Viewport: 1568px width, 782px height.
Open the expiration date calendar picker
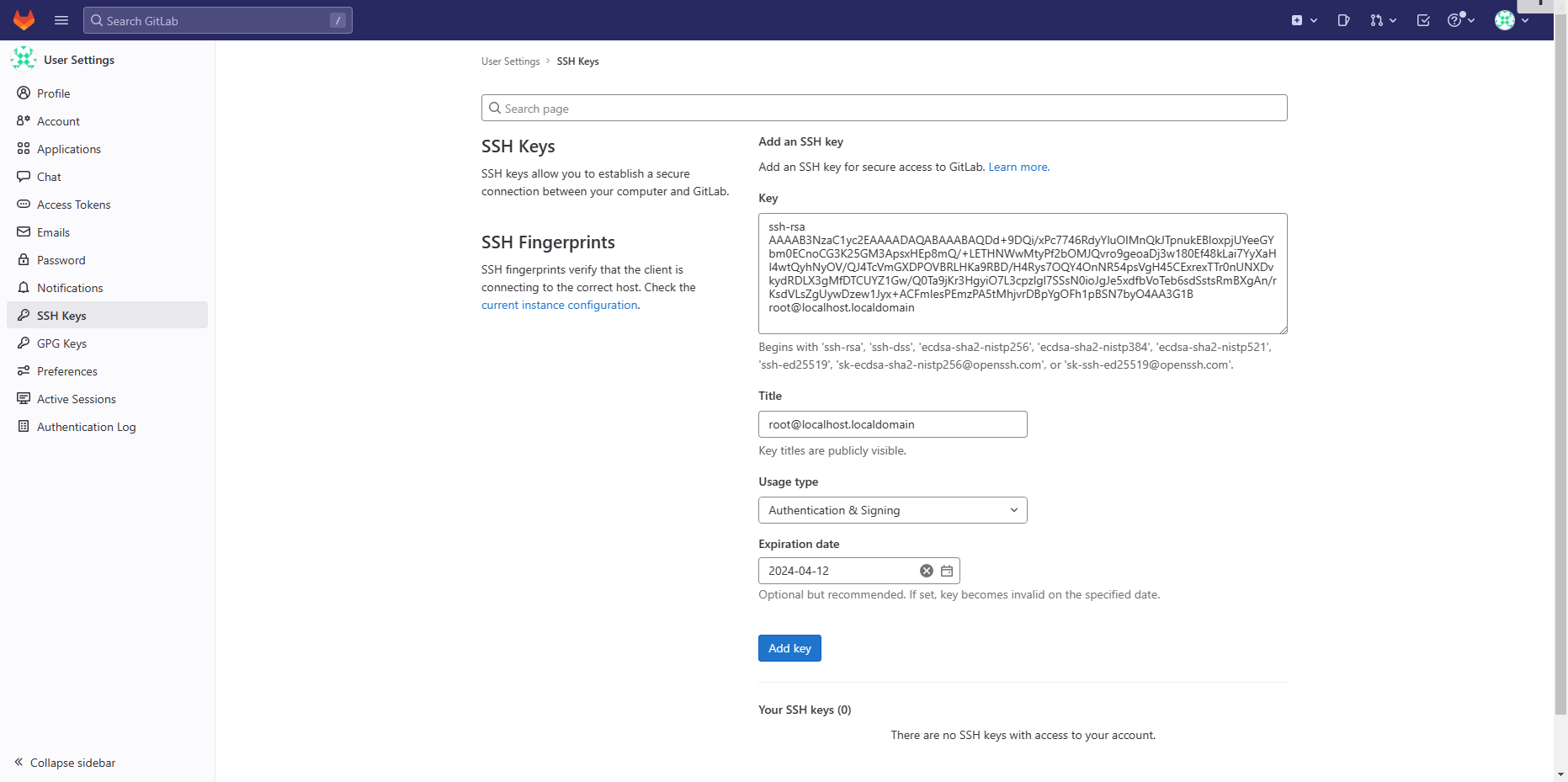tap(946, 571)
